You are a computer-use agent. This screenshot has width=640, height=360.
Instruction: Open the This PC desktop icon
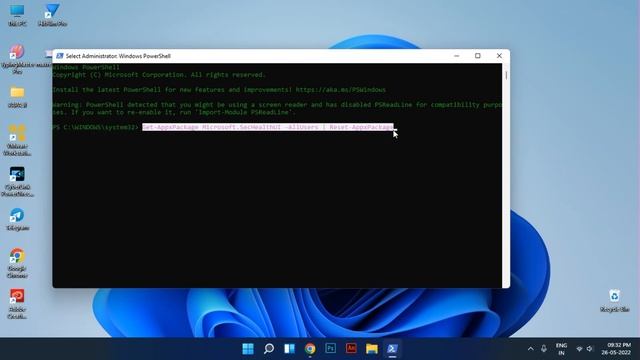(17, 15)
